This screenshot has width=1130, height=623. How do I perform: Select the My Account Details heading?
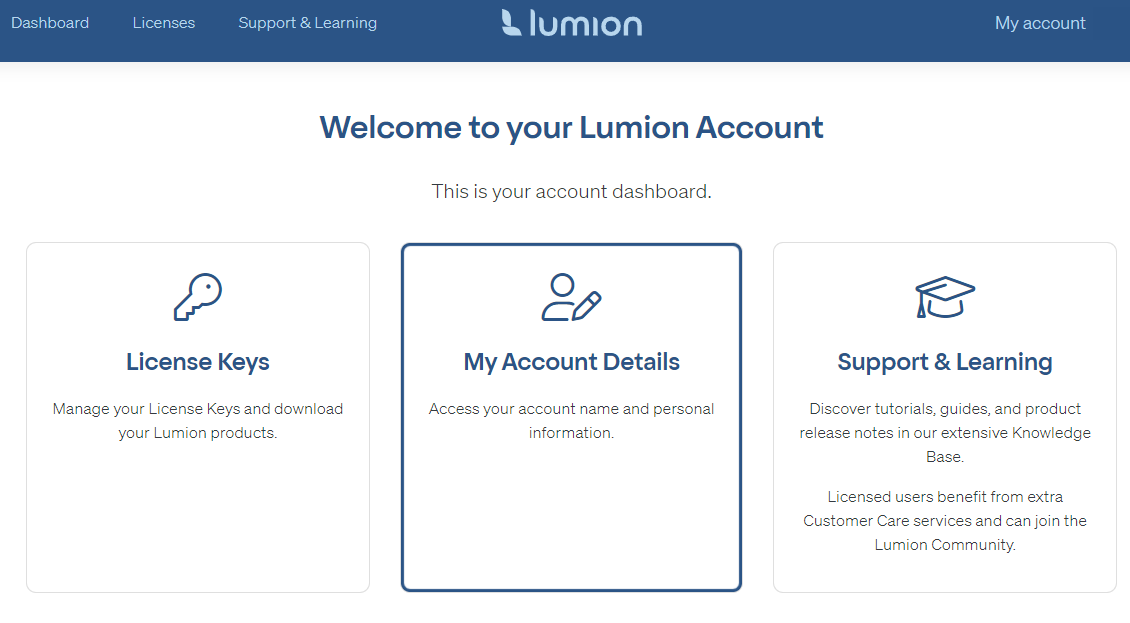[x=571, y=362]
